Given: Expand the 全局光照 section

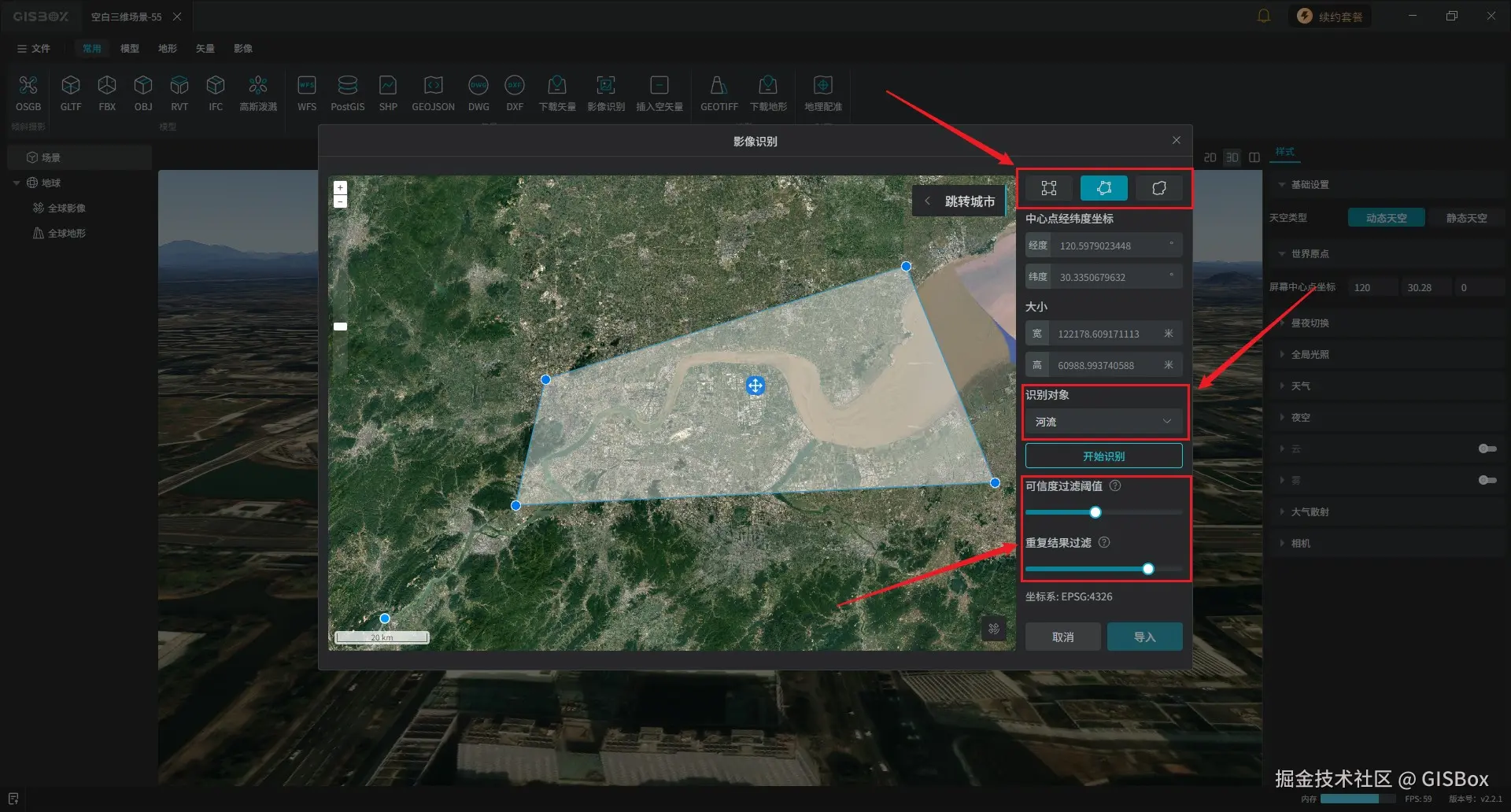Looking at the screenshot, I should pos(1282,355).
